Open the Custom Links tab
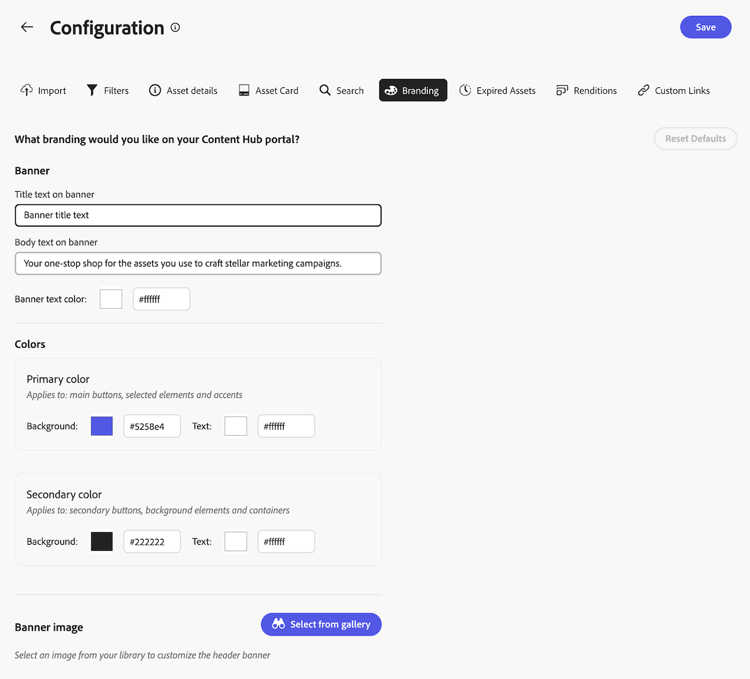Screen dimensions: 750x679 tap(673, 90)
